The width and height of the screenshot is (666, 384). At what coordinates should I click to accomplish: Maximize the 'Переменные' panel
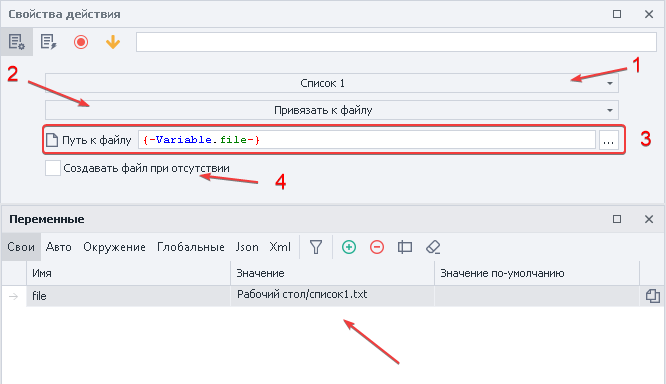coord(617,219)
